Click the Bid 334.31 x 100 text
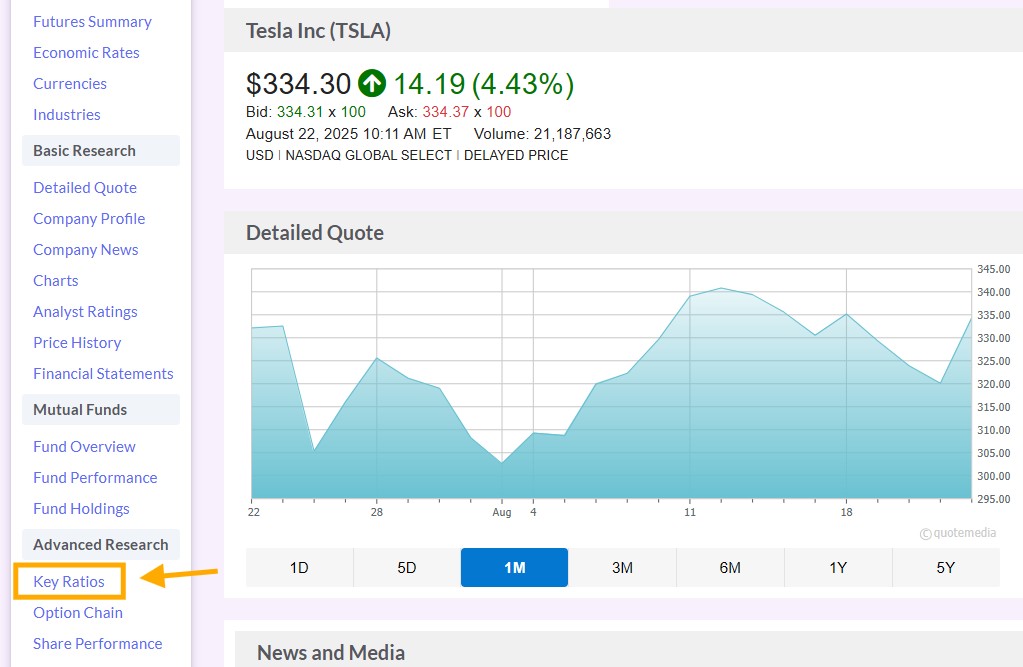 coord(305,112)
